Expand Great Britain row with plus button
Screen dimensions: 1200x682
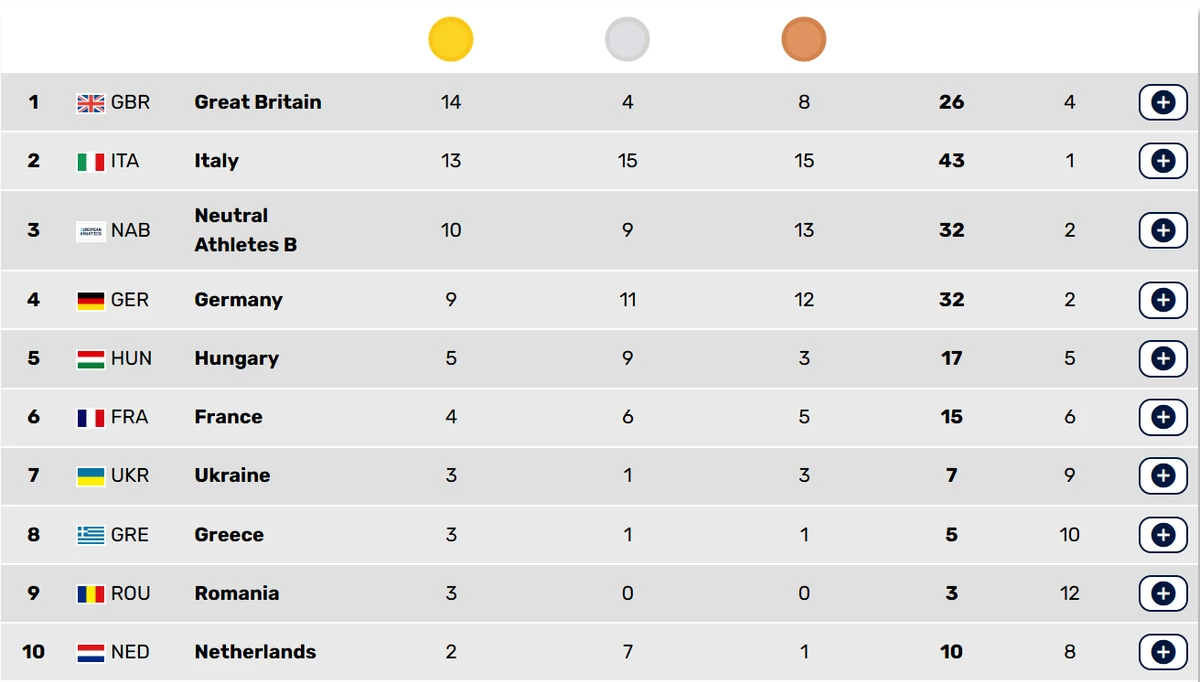pos(1163,102)
